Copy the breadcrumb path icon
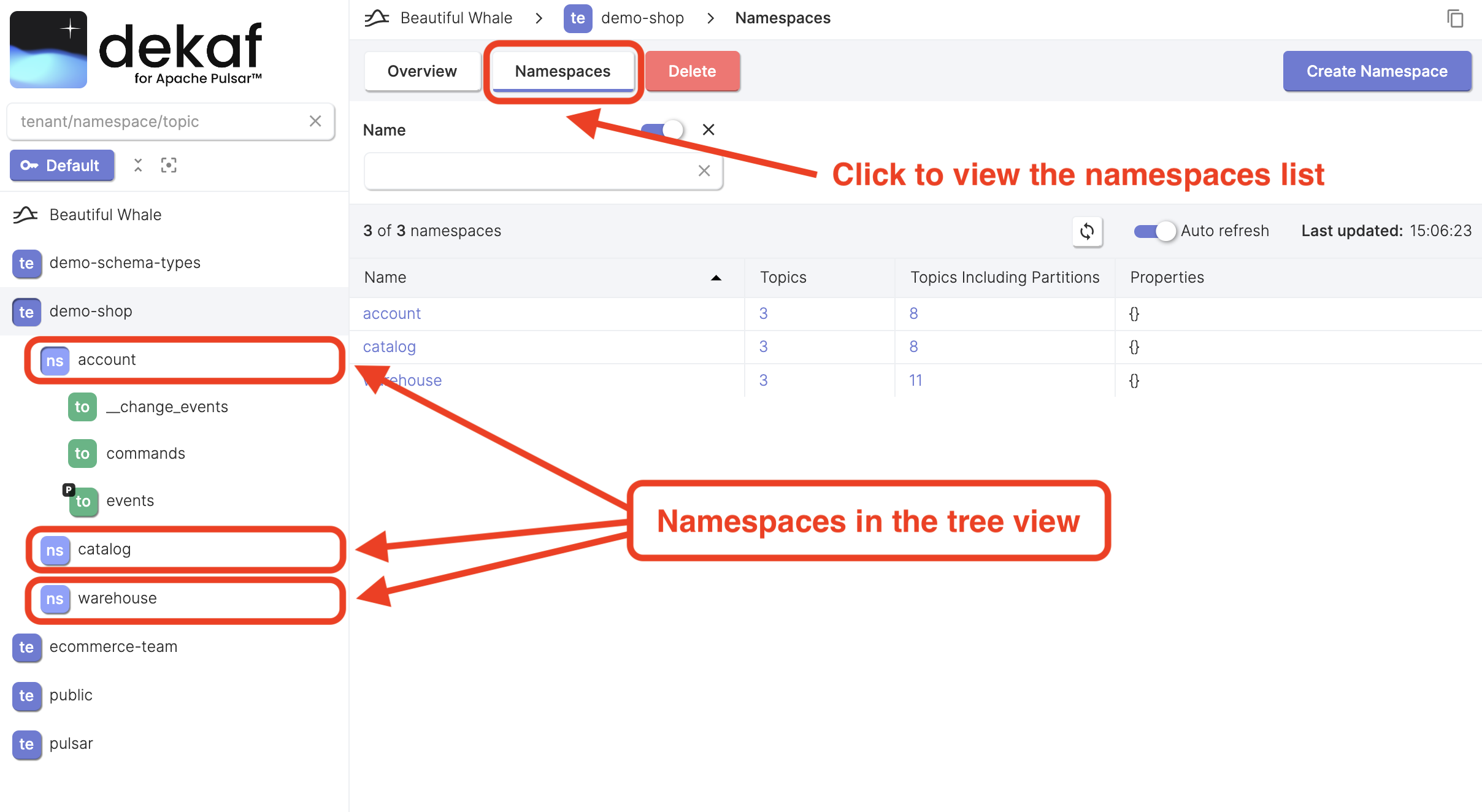1482x812 pixels. (x=1455, y=18)
